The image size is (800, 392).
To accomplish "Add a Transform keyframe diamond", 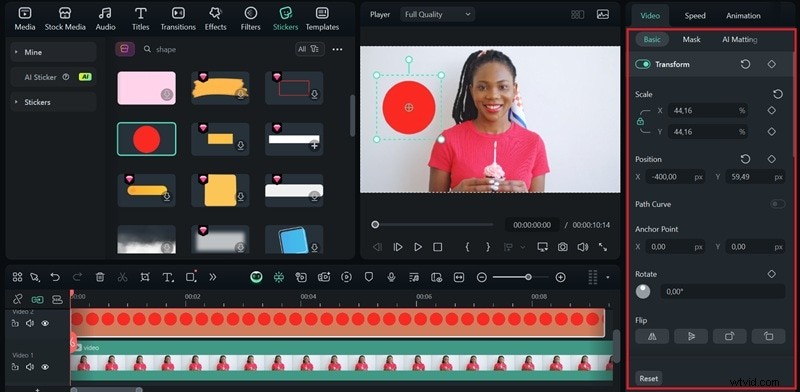I will coord(771,64).
